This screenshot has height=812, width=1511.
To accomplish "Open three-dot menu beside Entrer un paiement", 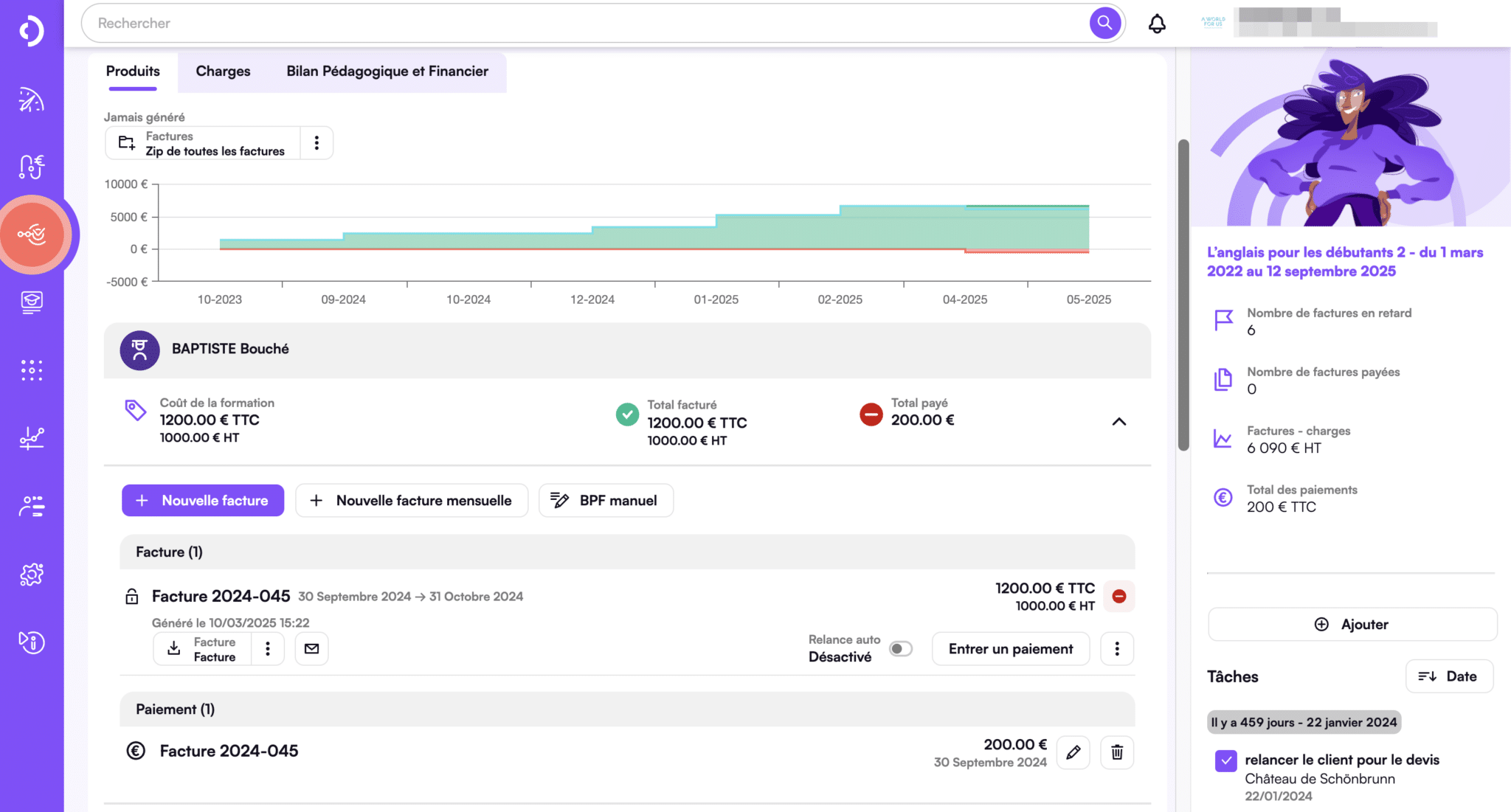I will coord(1116,649).
